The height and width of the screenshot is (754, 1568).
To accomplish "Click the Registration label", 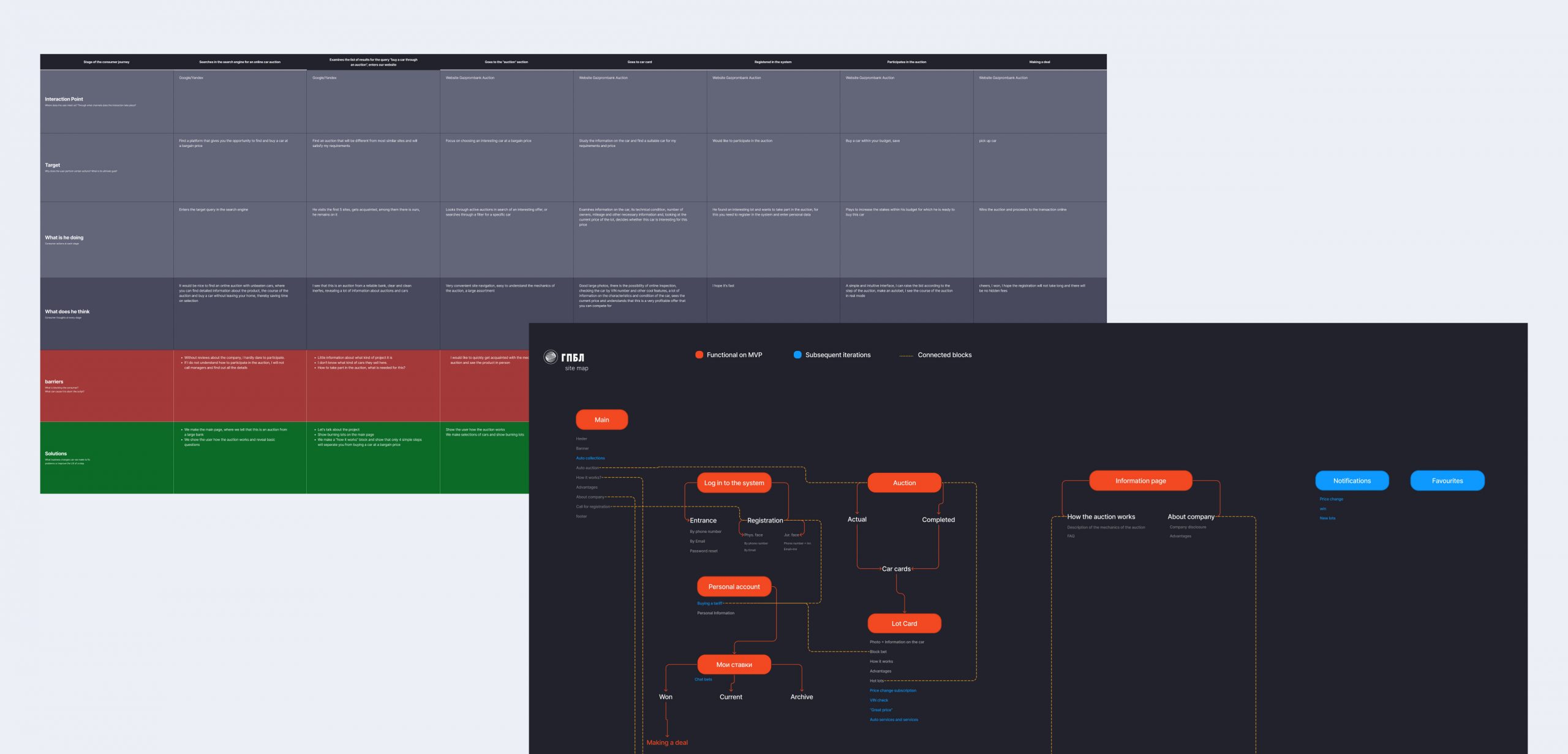I will tap(764, 521).
